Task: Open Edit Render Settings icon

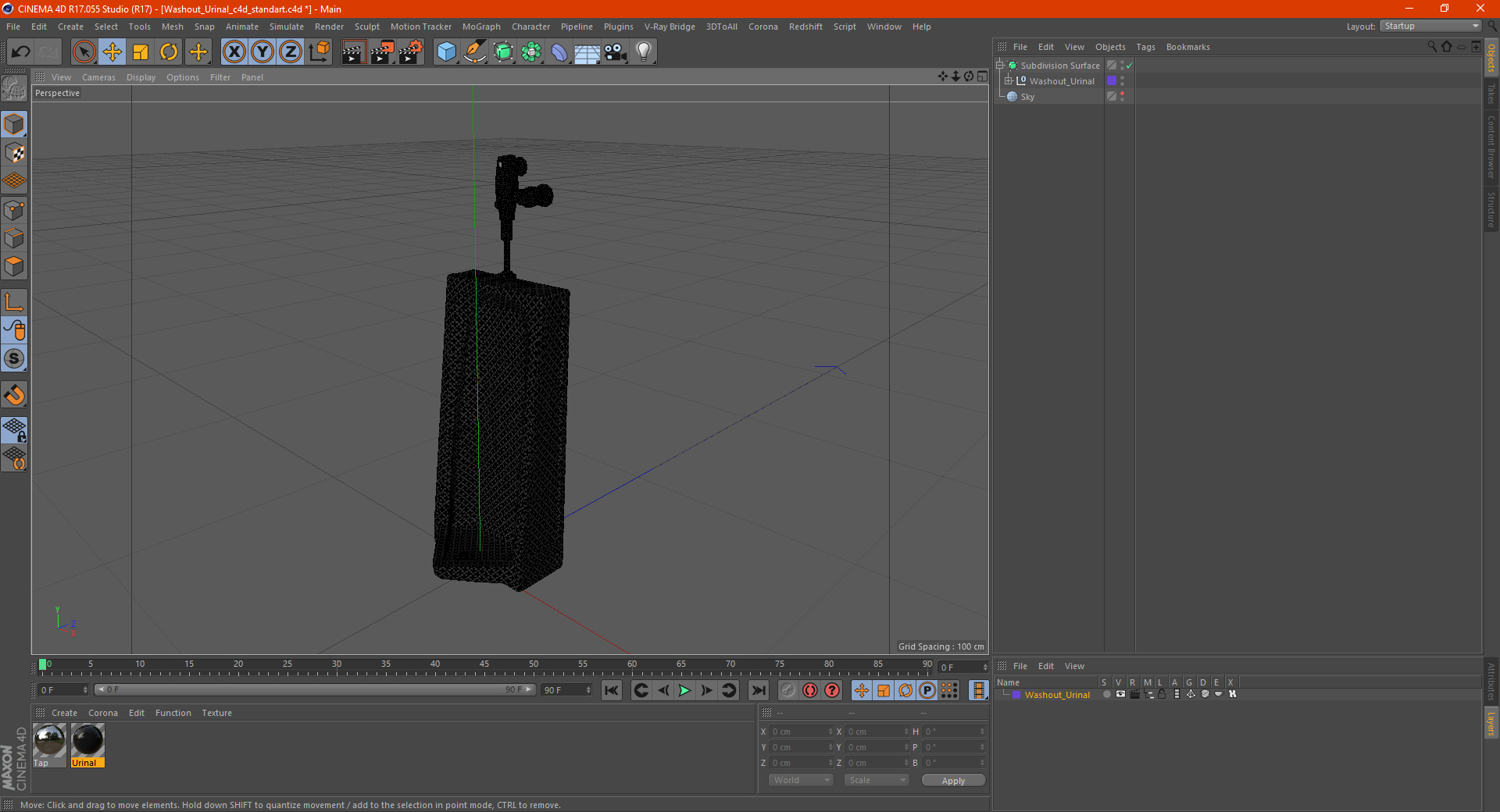Action: coord(411,52)
